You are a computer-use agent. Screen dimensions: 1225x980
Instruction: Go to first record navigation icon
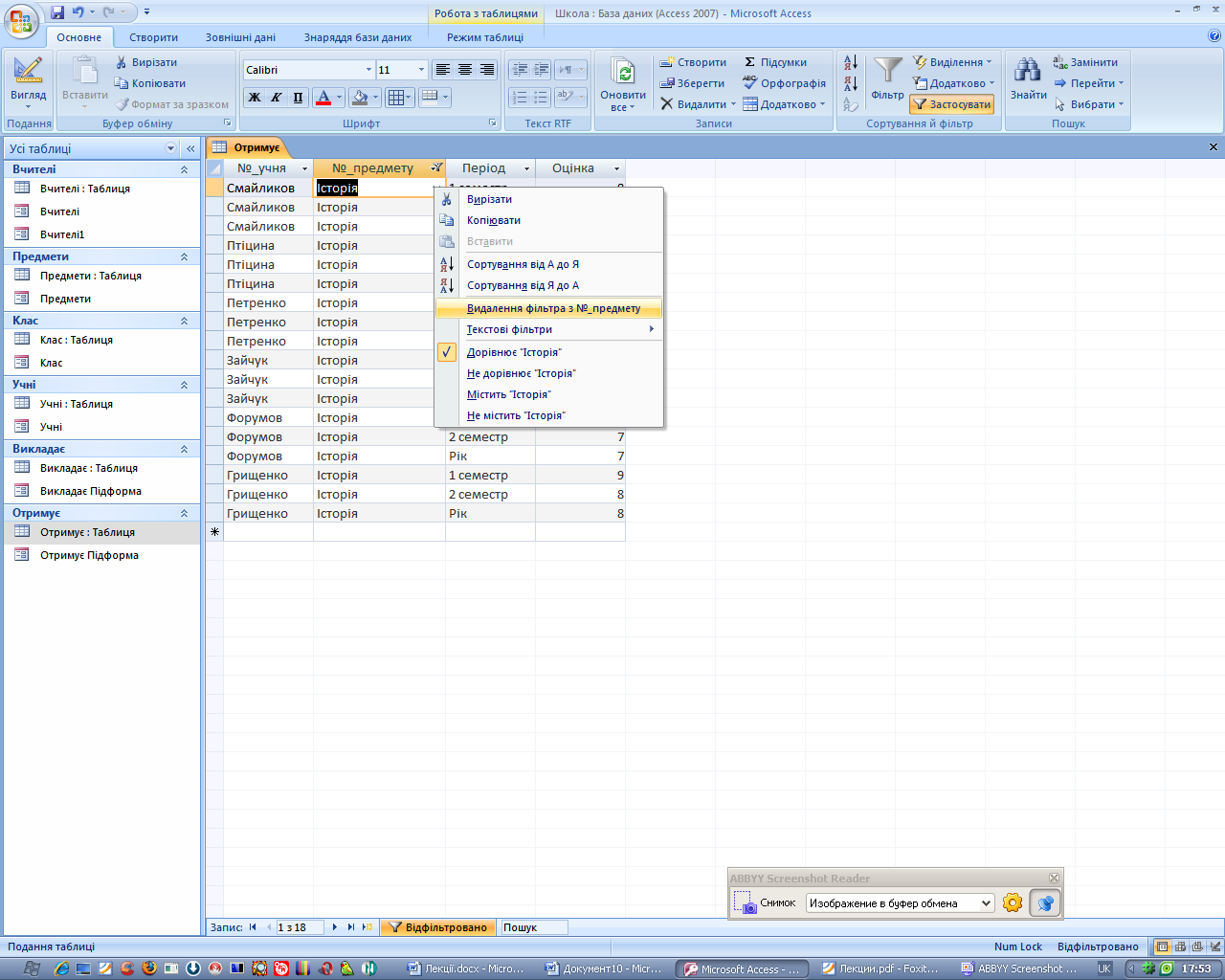pos(253,927)
